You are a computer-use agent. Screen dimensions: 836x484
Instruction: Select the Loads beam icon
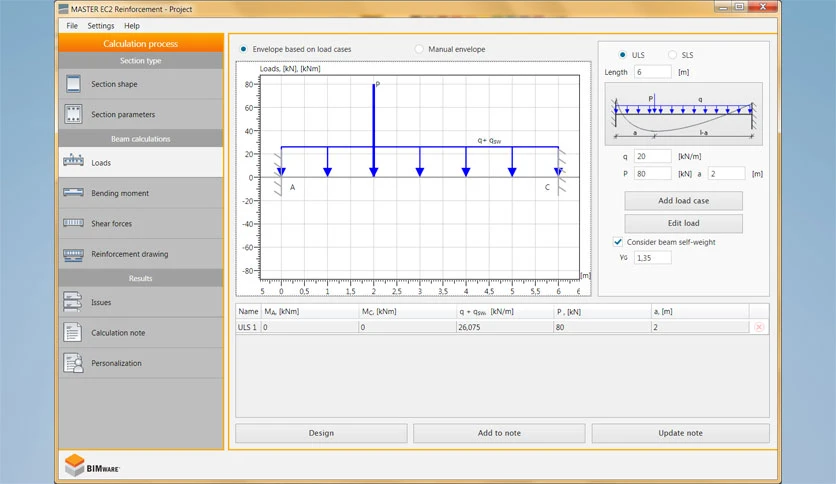(x=73, y=160)
